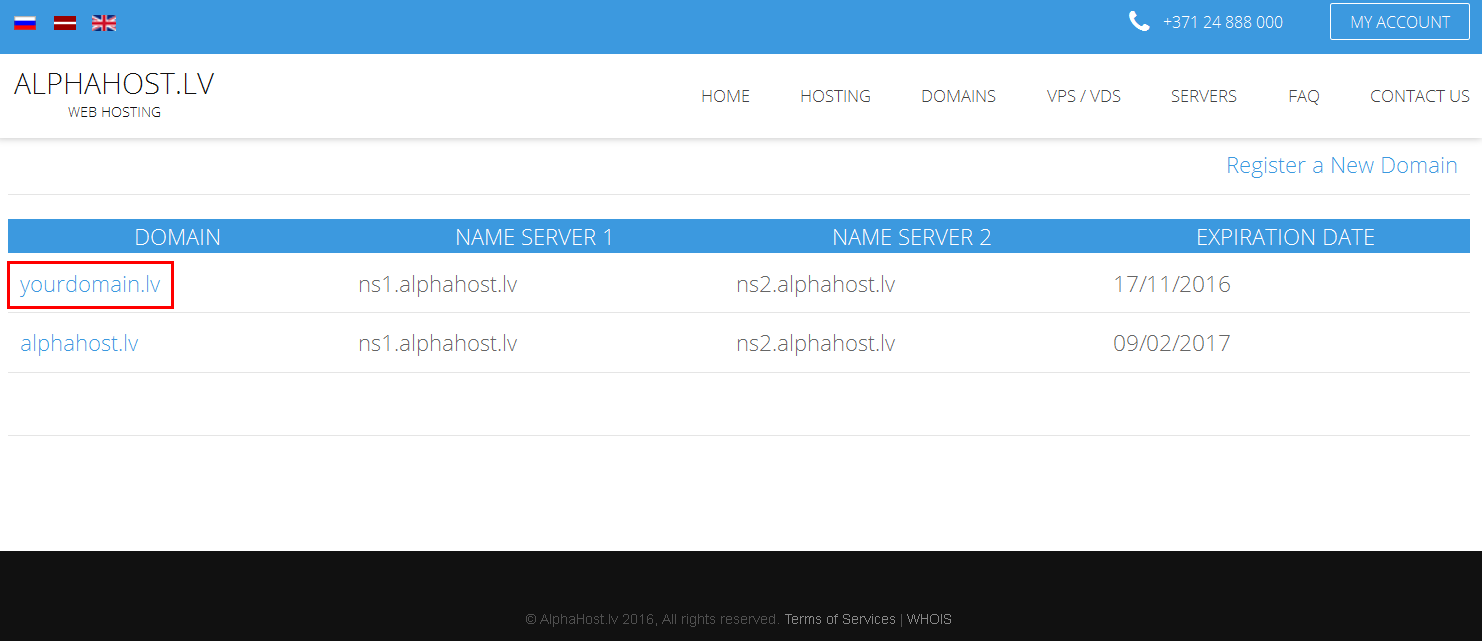Open Terms of Services footer link
The image size is (1482, 641).
[840, 619]
